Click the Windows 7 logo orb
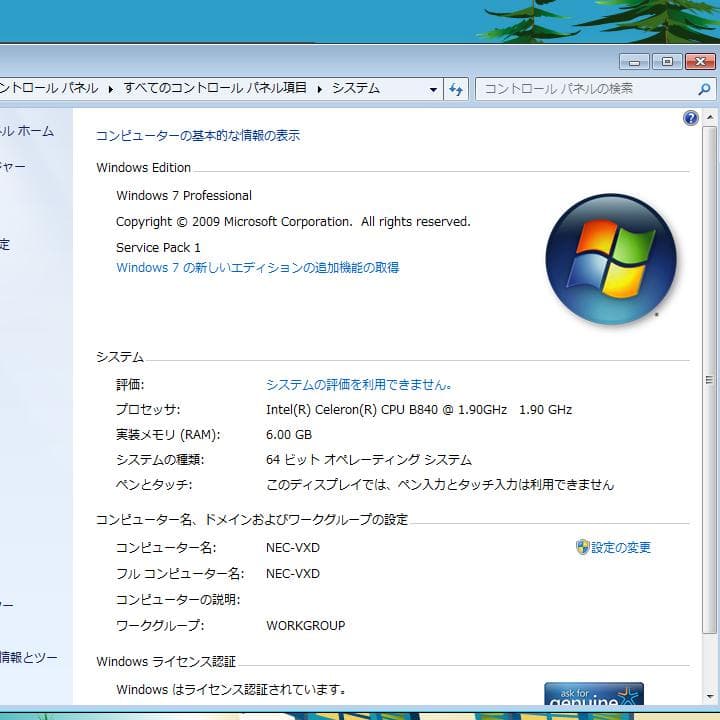 coord(611,259)
